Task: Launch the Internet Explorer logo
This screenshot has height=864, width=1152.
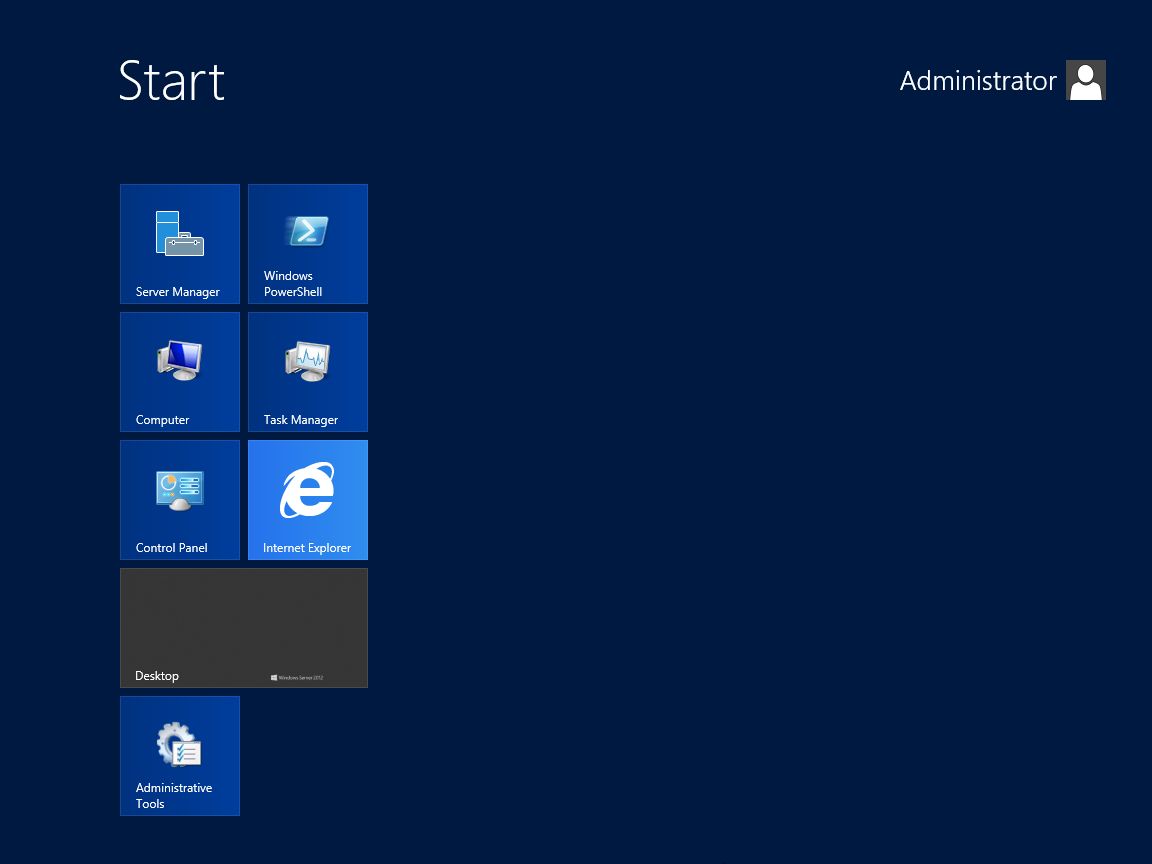Action: [307, 490]
